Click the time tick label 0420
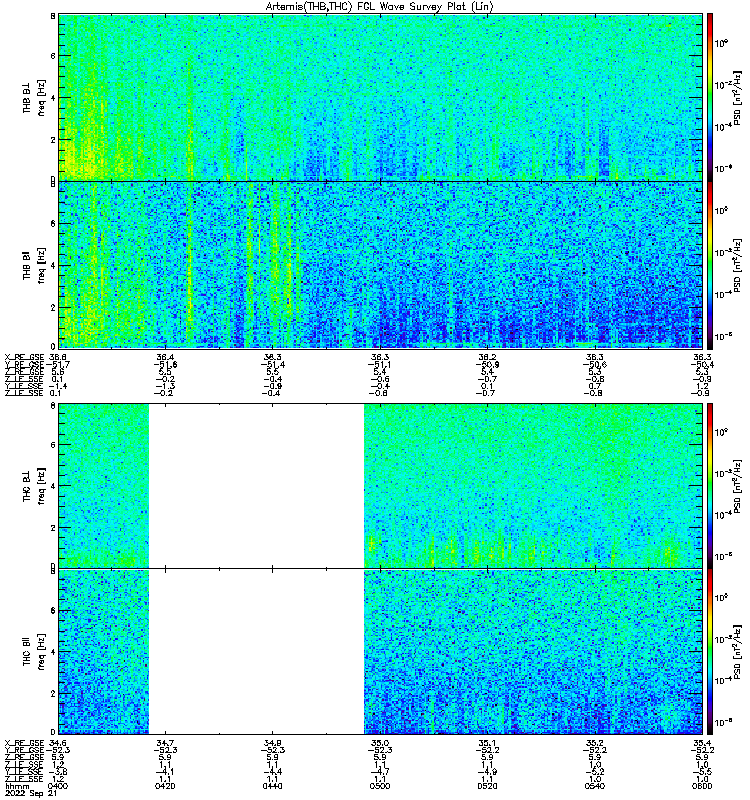750x800 pixels. pos(165,786)
